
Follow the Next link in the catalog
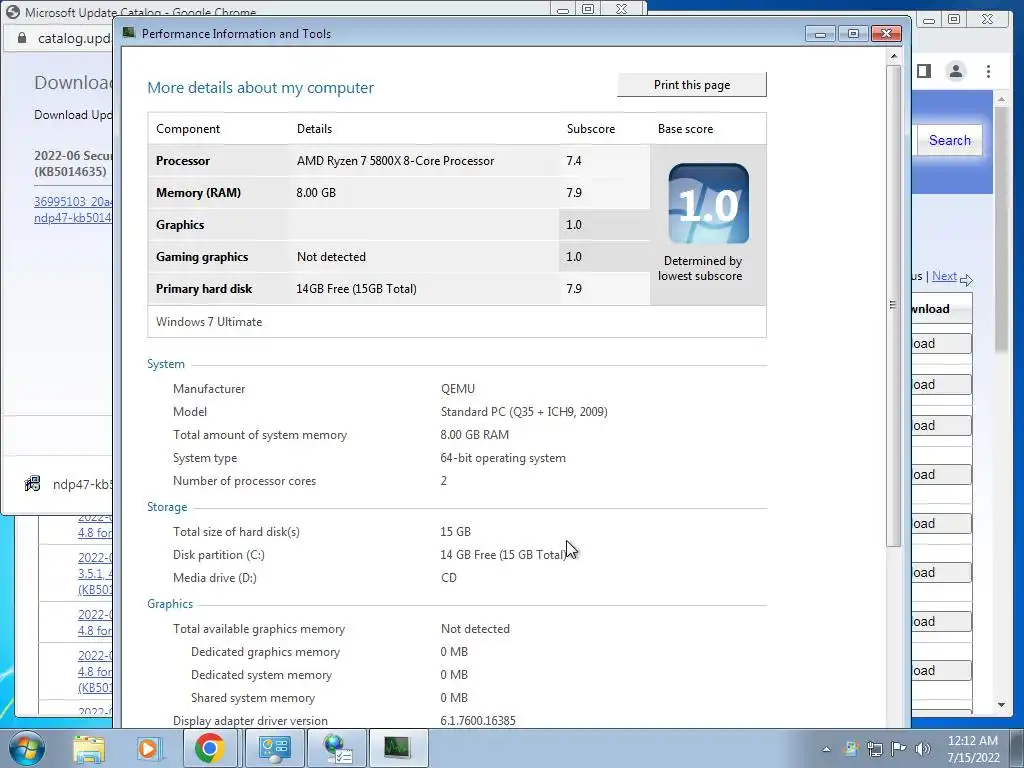pyautogui.click(x=944, y=276)
